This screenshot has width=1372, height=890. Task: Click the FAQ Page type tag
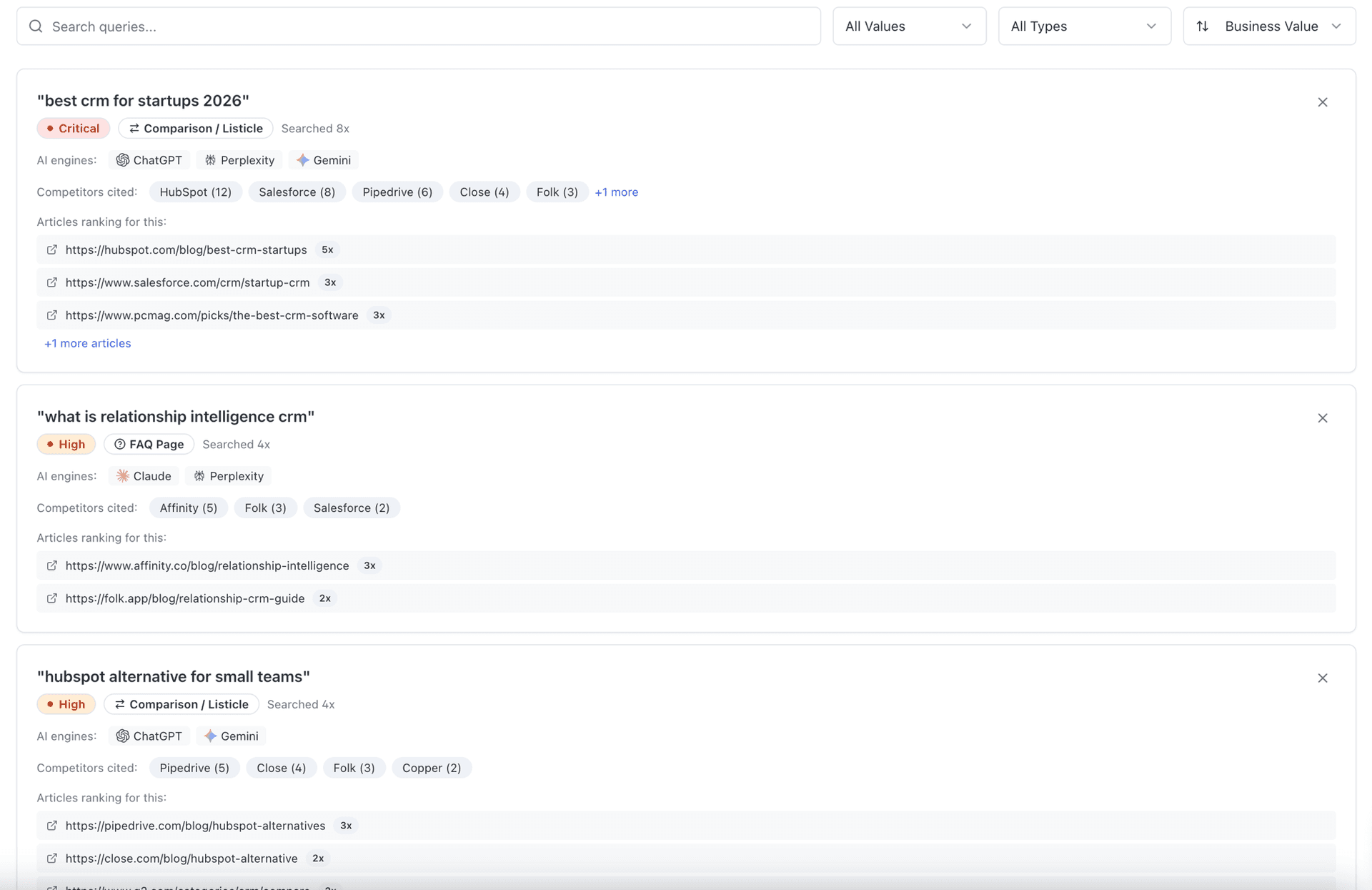(x=149, y=445)
